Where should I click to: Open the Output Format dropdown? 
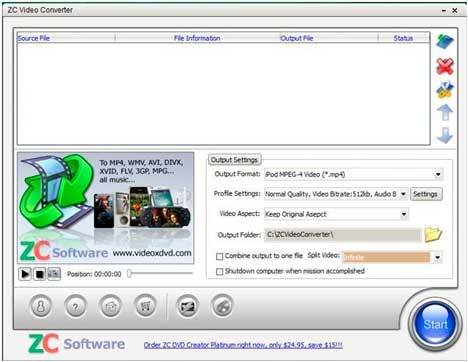(x=438, y=174)
